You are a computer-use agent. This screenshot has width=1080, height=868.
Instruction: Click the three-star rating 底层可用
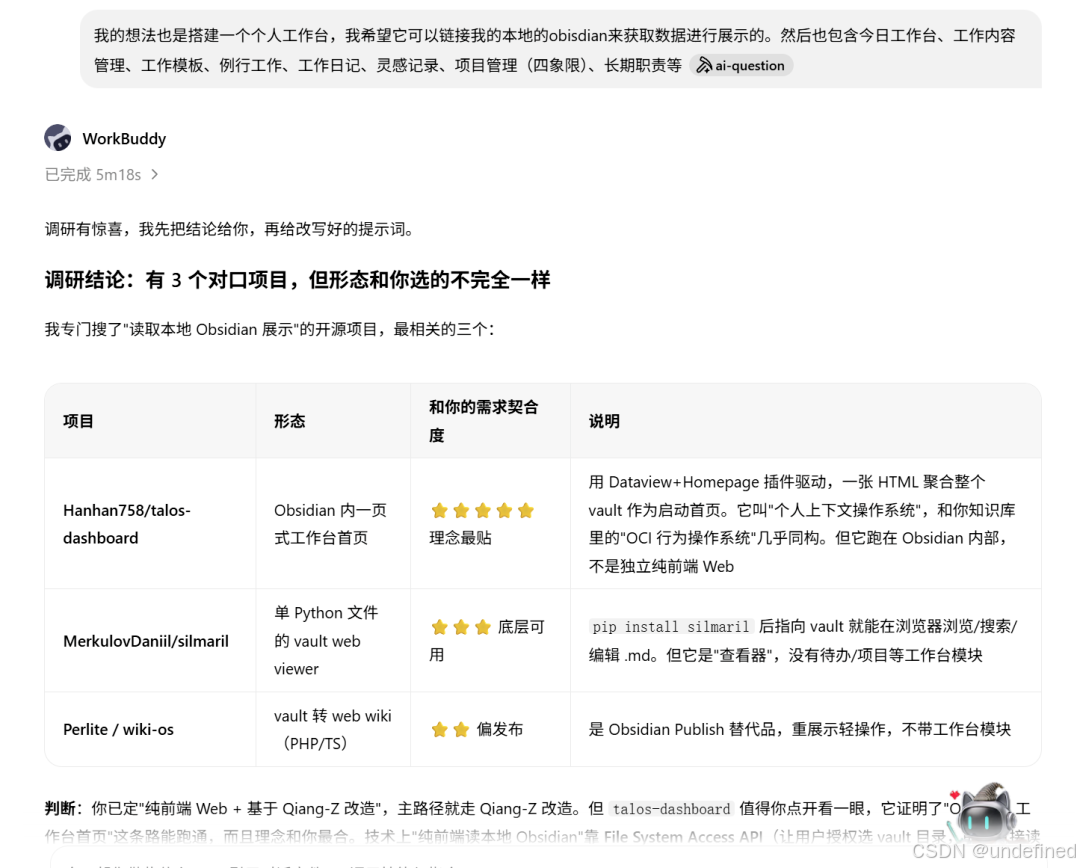click(487, 640)
